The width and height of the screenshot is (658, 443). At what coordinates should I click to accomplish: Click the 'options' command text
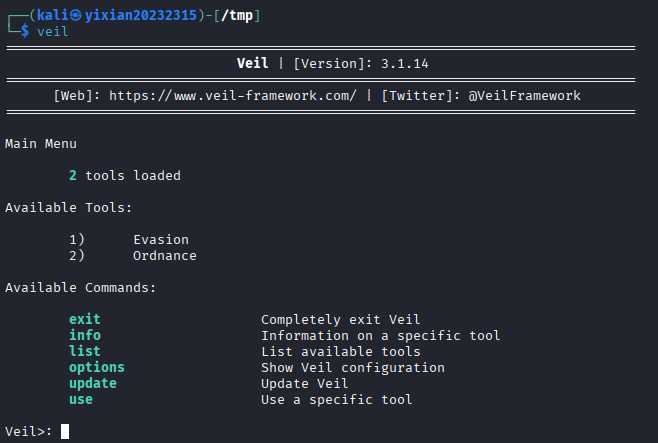point(97,368)
